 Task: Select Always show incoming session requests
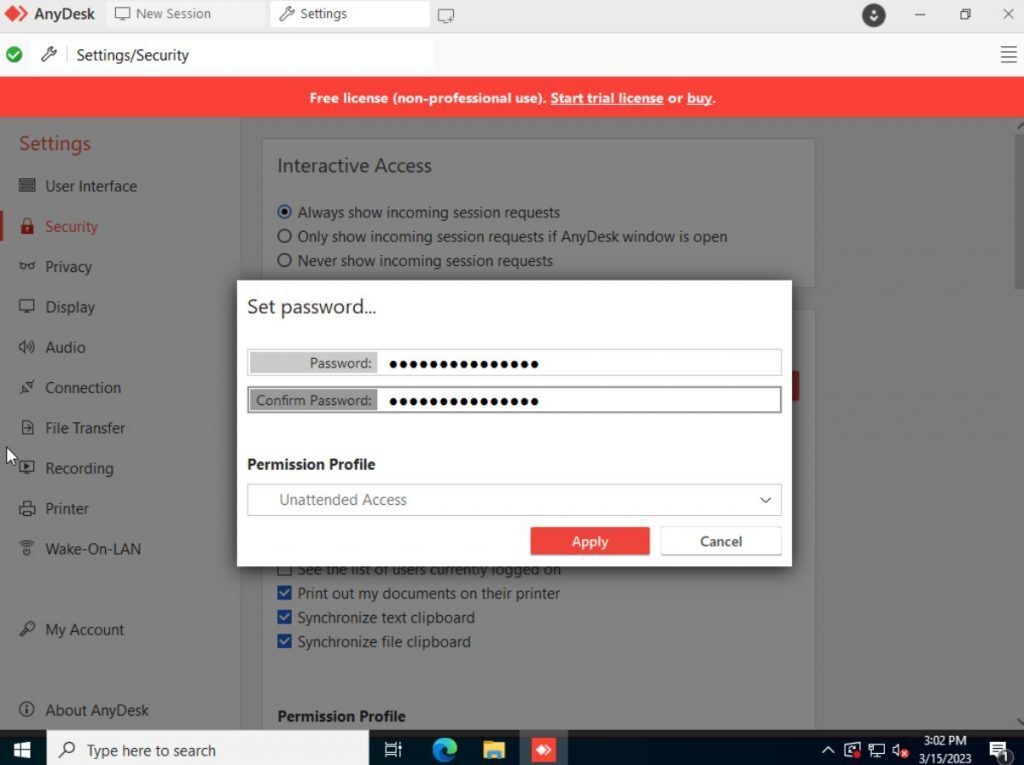[x=284, y=212]
